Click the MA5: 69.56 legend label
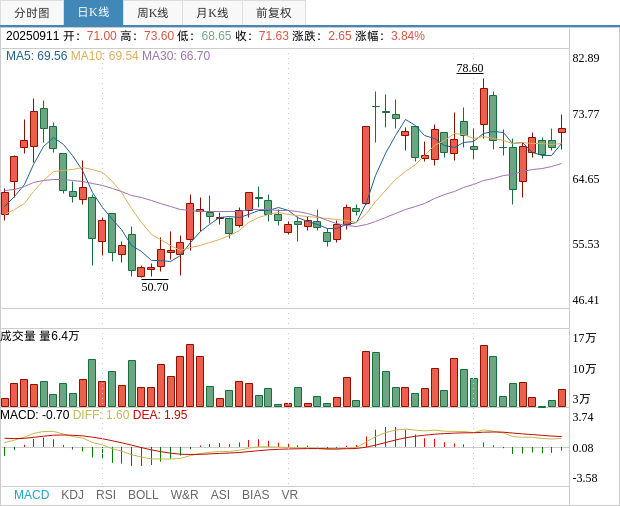This screenshot has width=620, height=506. (x=36, y=56)
